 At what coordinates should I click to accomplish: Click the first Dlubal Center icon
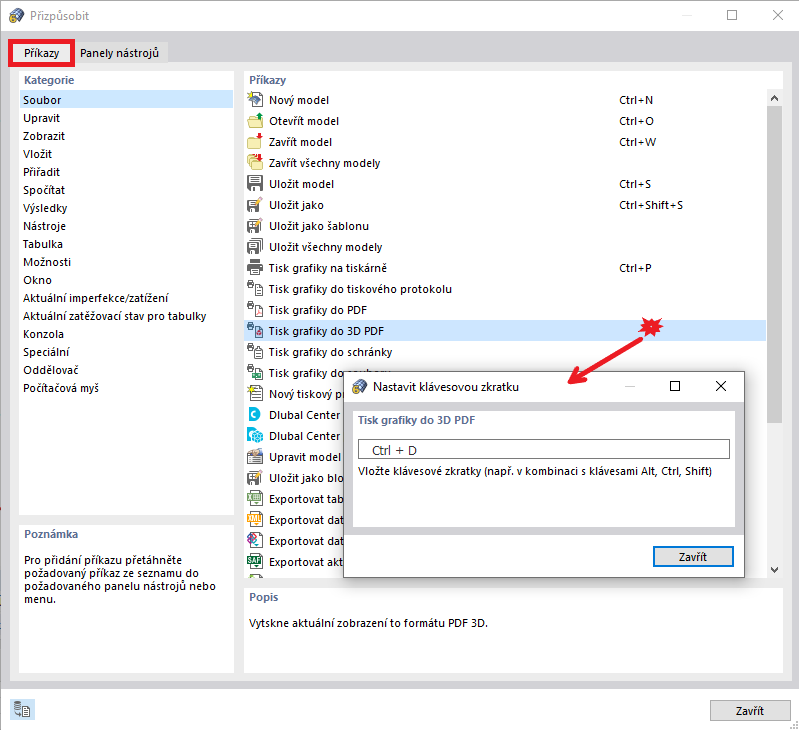pos(255,415)
